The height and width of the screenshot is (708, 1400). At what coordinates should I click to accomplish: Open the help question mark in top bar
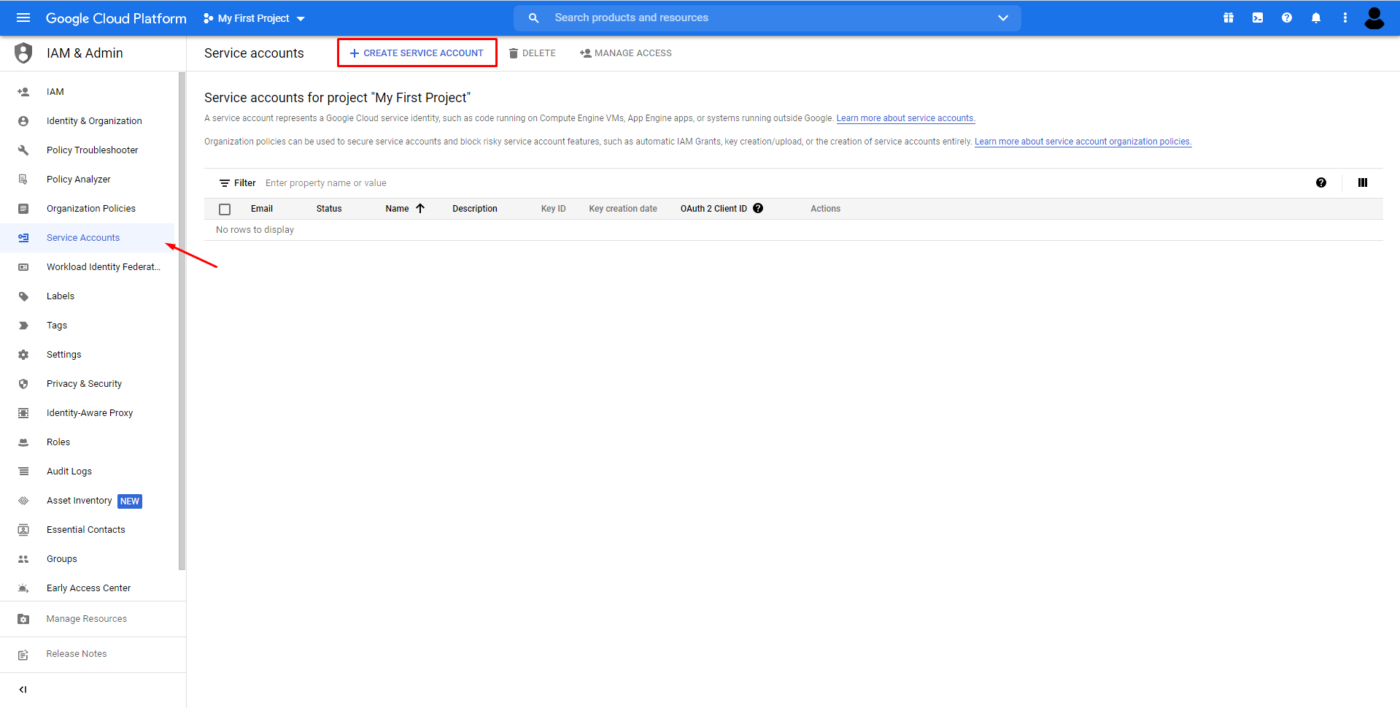[x=1287, y=18]
